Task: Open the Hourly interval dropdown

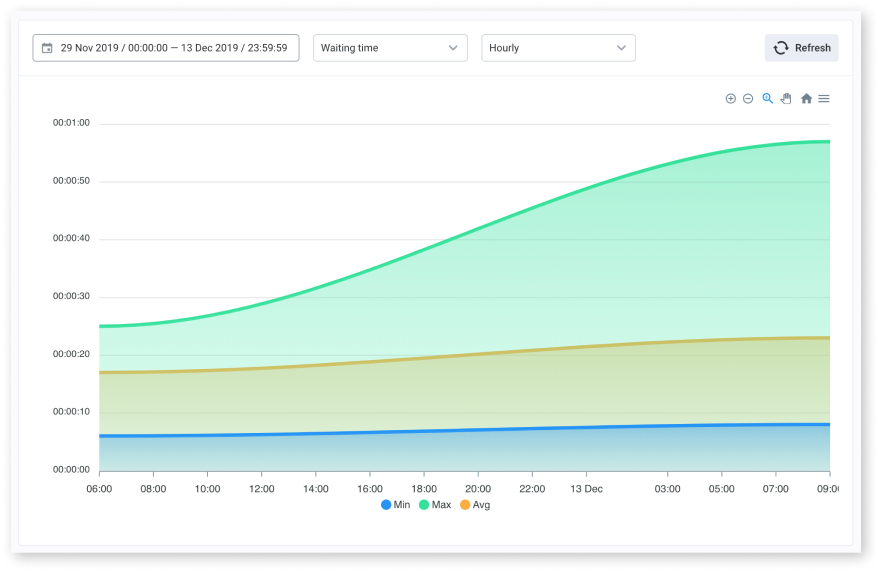Action: click(558, 48)
